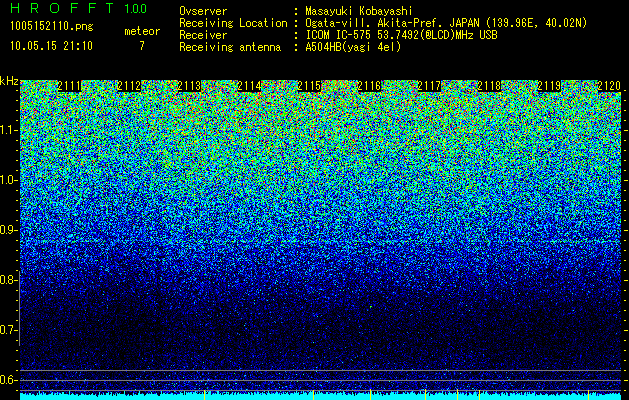Click the version number 1.0.0
Image resolution: width=629 pixels, height=400 pixels.
(136, 8)
